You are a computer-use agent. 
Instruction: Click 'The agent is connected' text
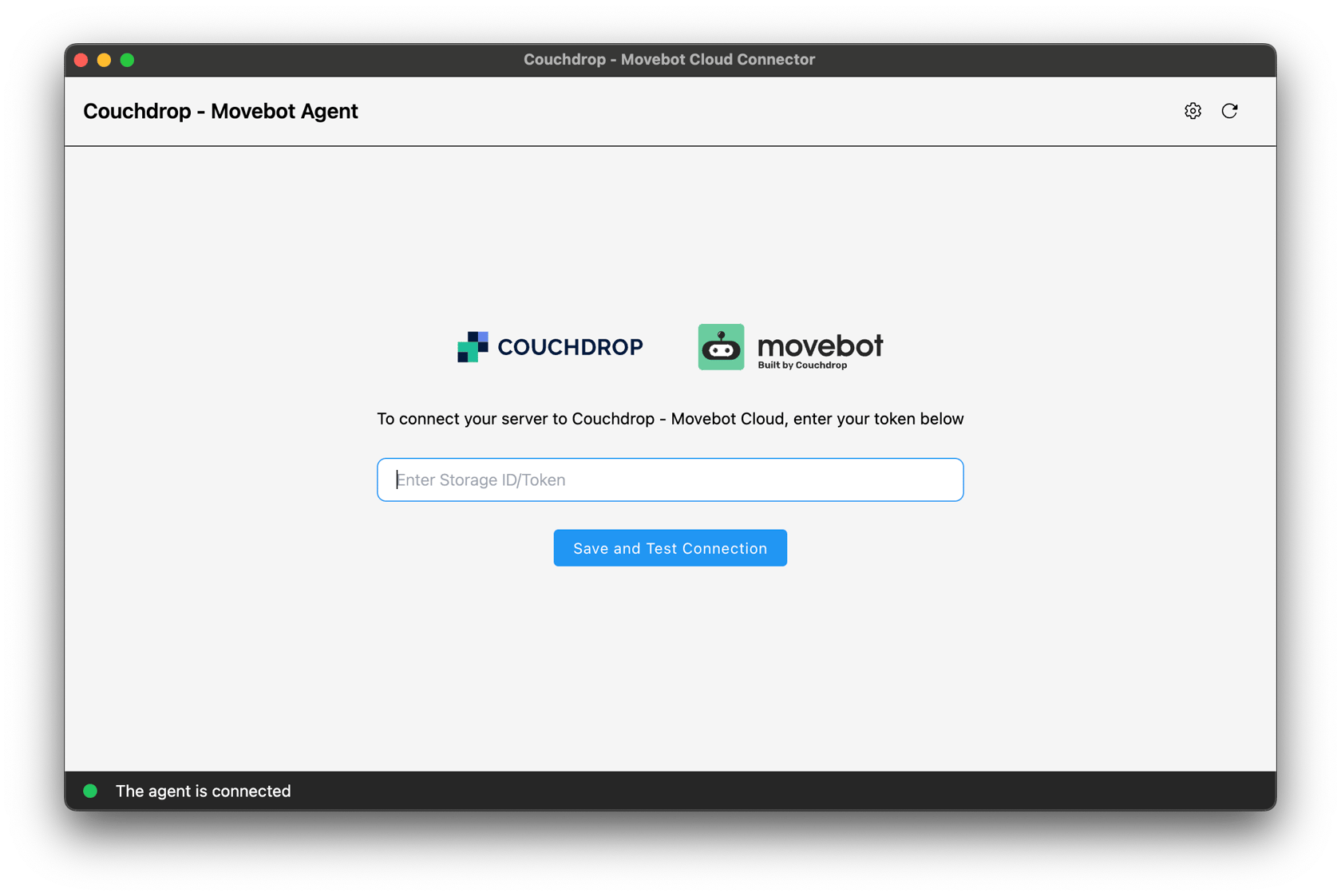tap(202, 791)
